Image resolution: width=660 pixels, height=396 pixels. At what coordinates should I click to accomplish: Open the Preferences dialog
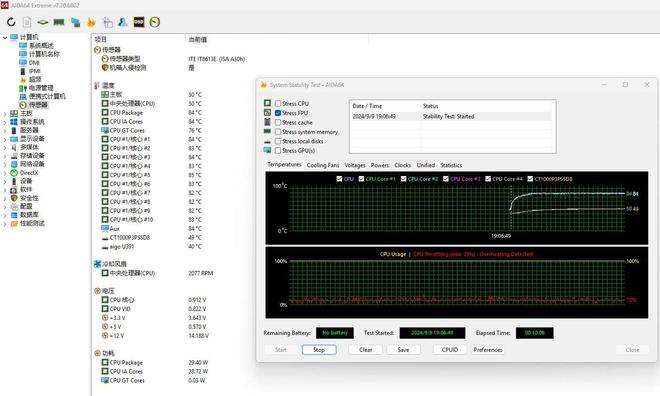coord(488,350)
